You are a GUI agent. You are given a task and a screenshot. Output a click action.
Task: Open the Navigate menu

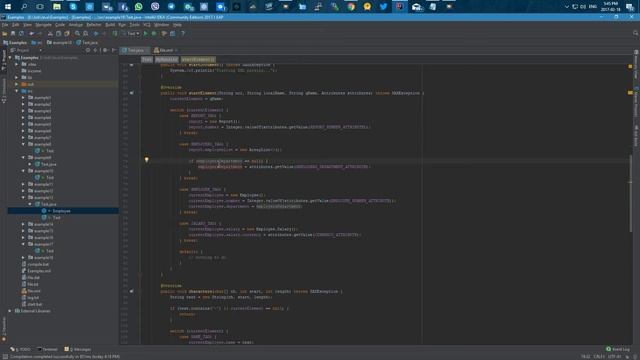(43, 25)
